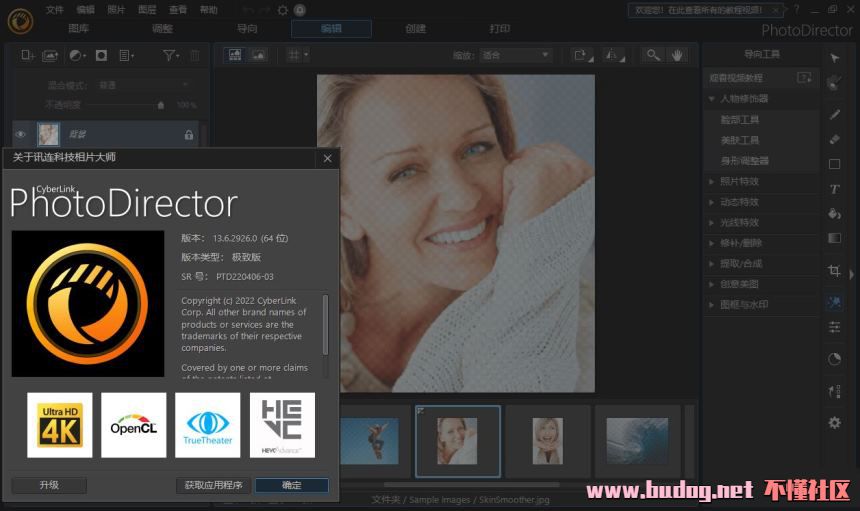Toggle visibility eye of 背景 layer

point(21,134)
